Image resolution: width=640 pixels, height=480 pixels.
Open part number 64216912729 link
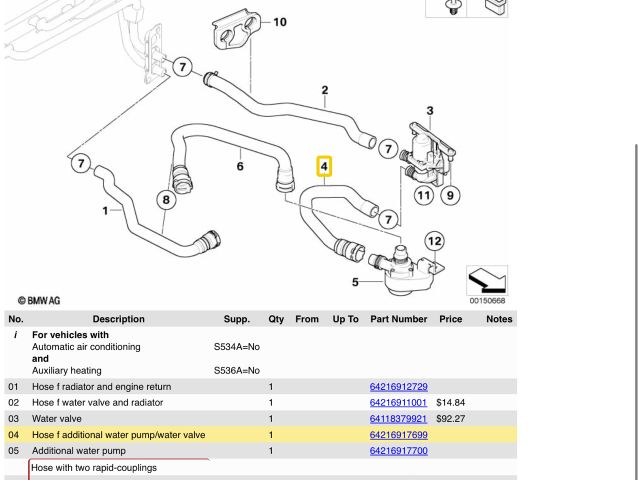click(x=398, y=387)
